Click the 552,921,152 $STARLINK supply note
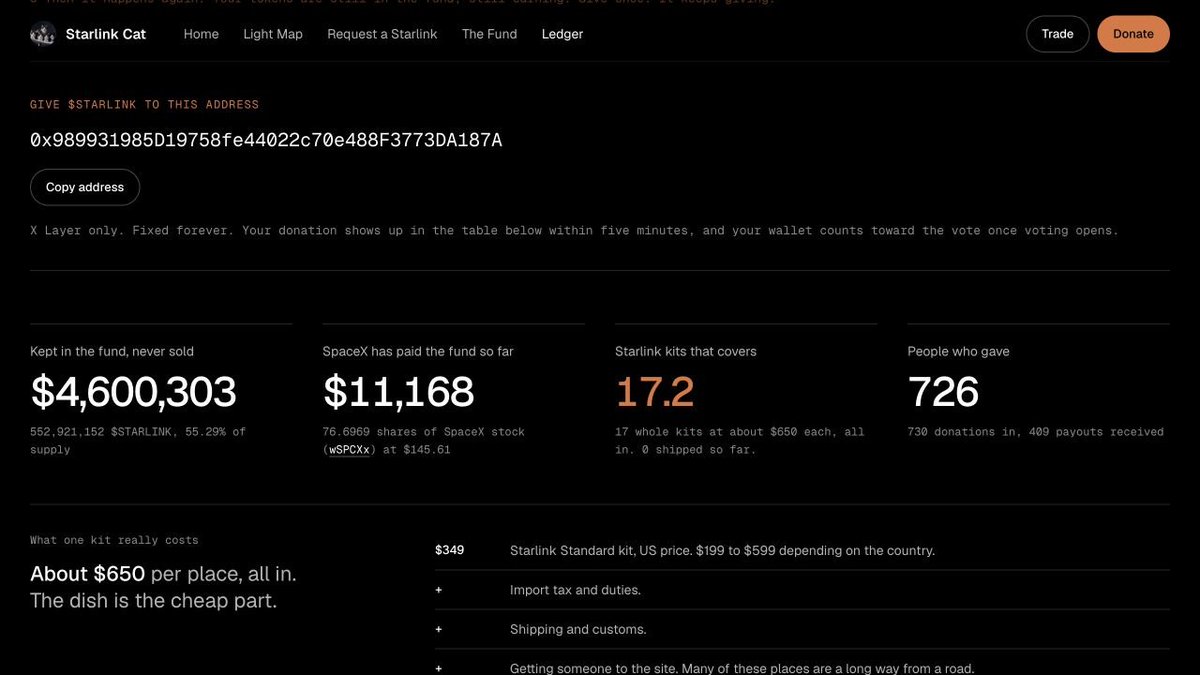This screenshot has height=675, width=1200. (138, 441)
